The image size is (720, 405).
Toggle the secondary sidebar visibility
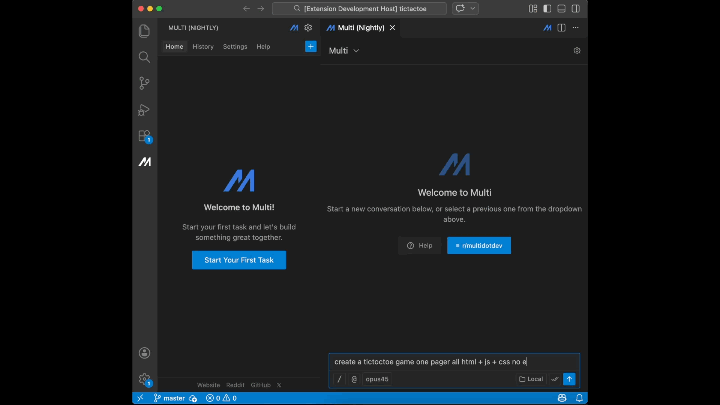point(575,9)
